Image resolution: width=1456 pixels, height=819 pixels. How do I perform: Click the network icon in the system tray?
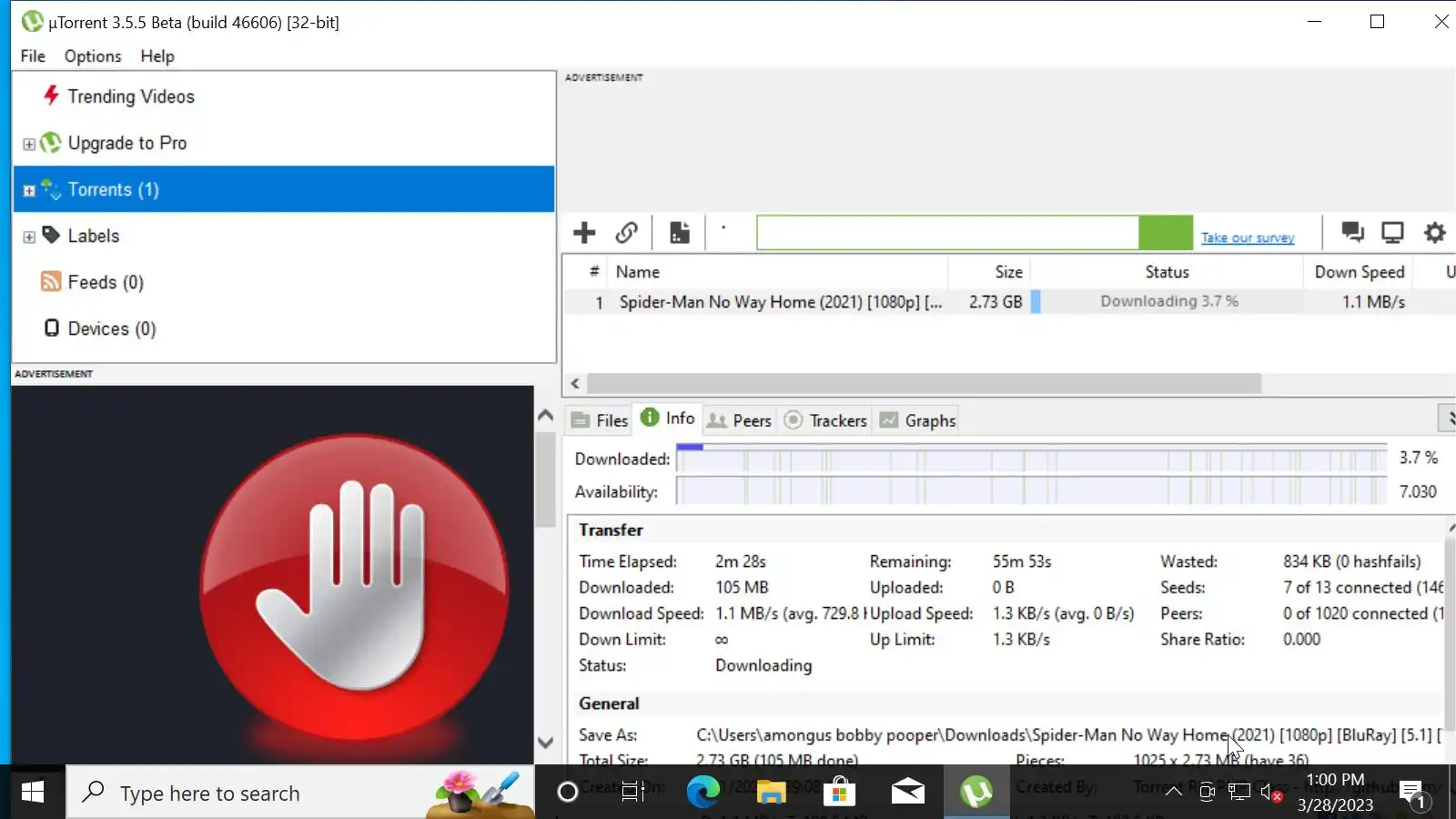point(1239,793)
